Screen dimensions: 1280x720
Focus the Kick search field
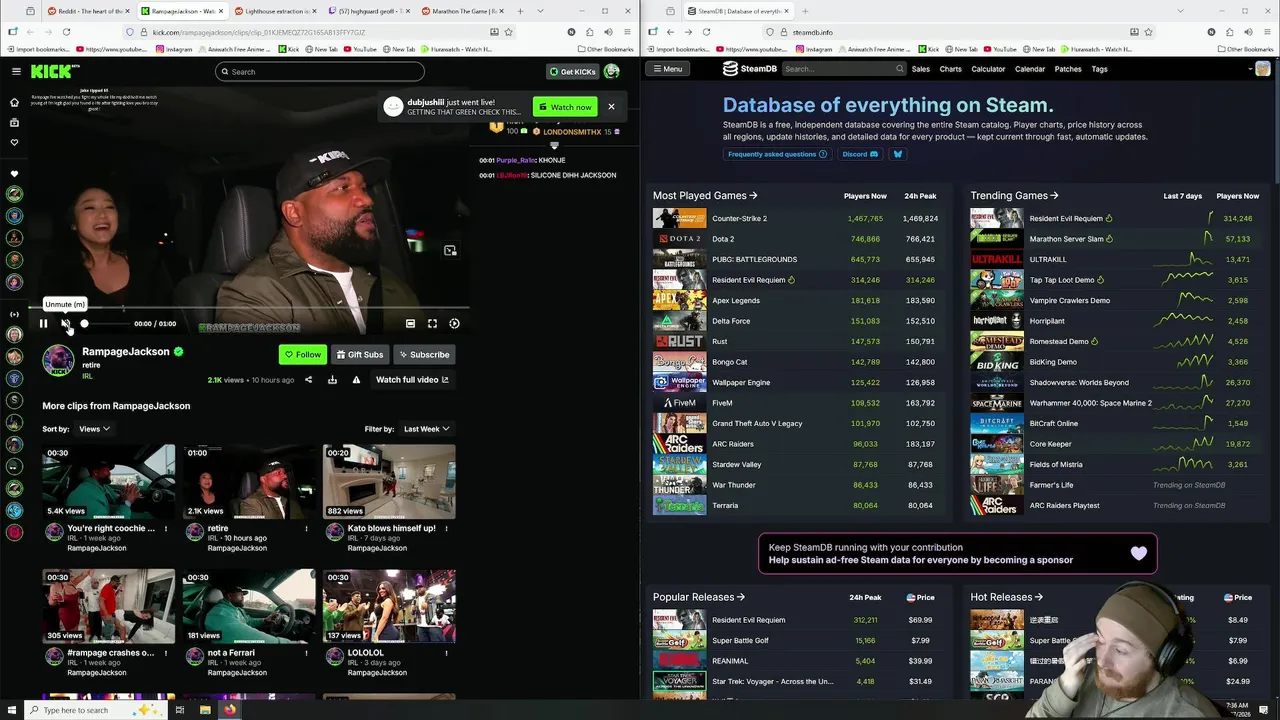(320, 72)
